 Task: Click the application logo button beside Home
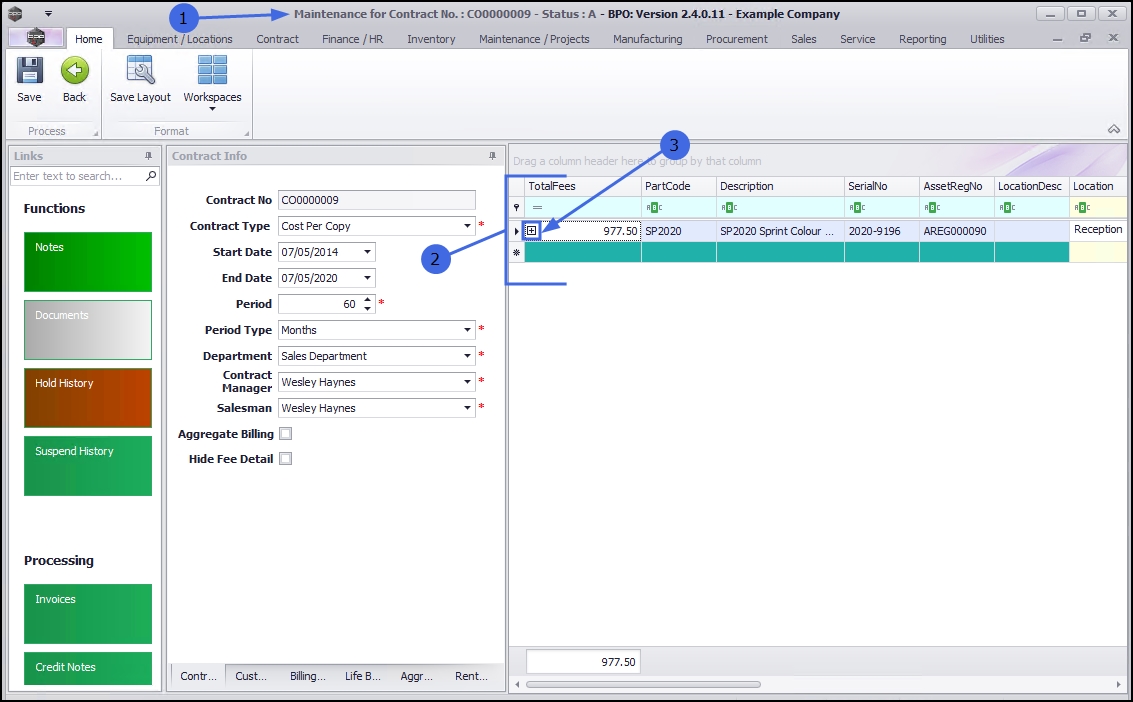pyautogui.click(x=35, y=38)
